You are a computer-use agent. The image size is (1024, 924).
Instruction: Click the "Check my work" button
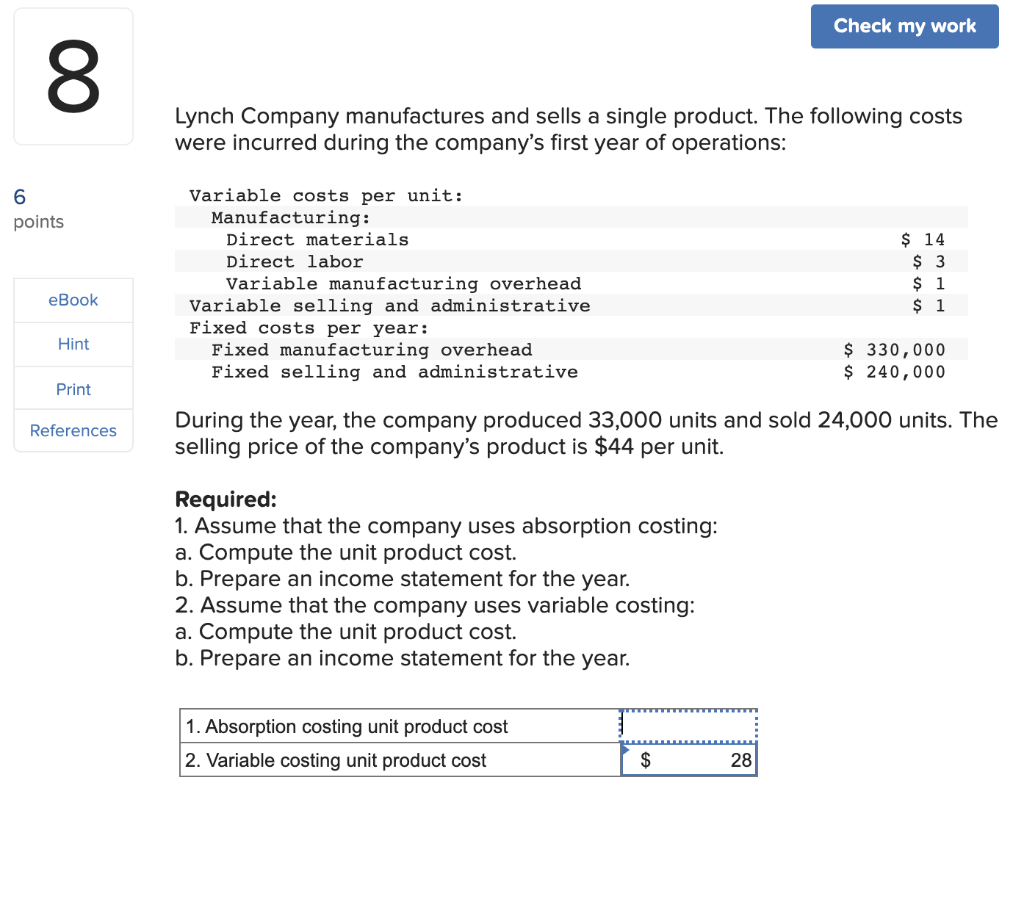point(903,26)
